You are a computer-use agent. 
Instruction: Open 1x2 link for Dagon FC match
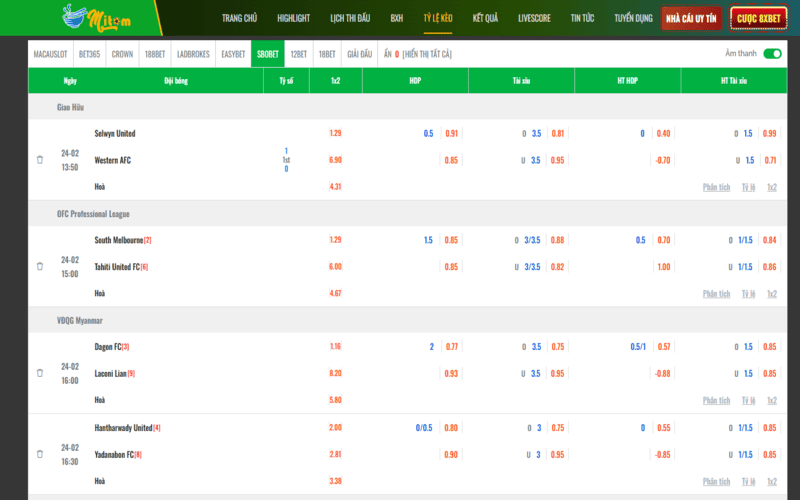(771, 400)
